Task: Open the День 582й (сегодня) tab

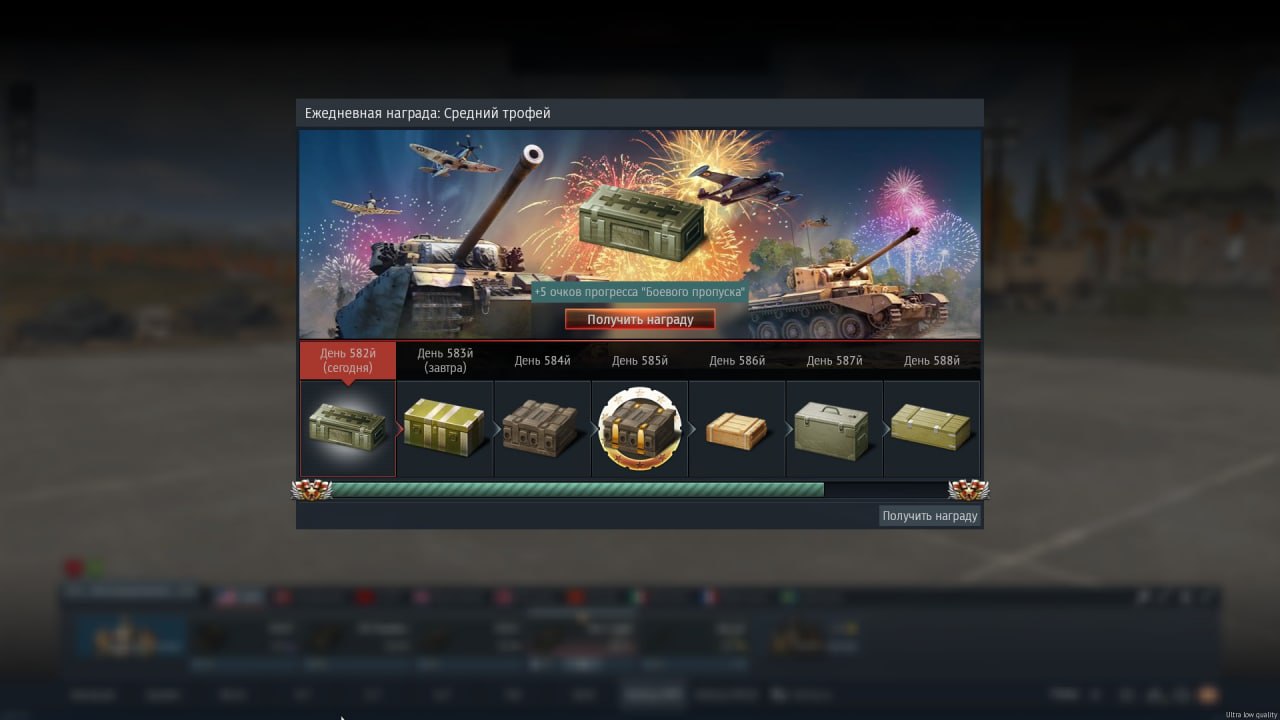Action: tap(347, 360)
